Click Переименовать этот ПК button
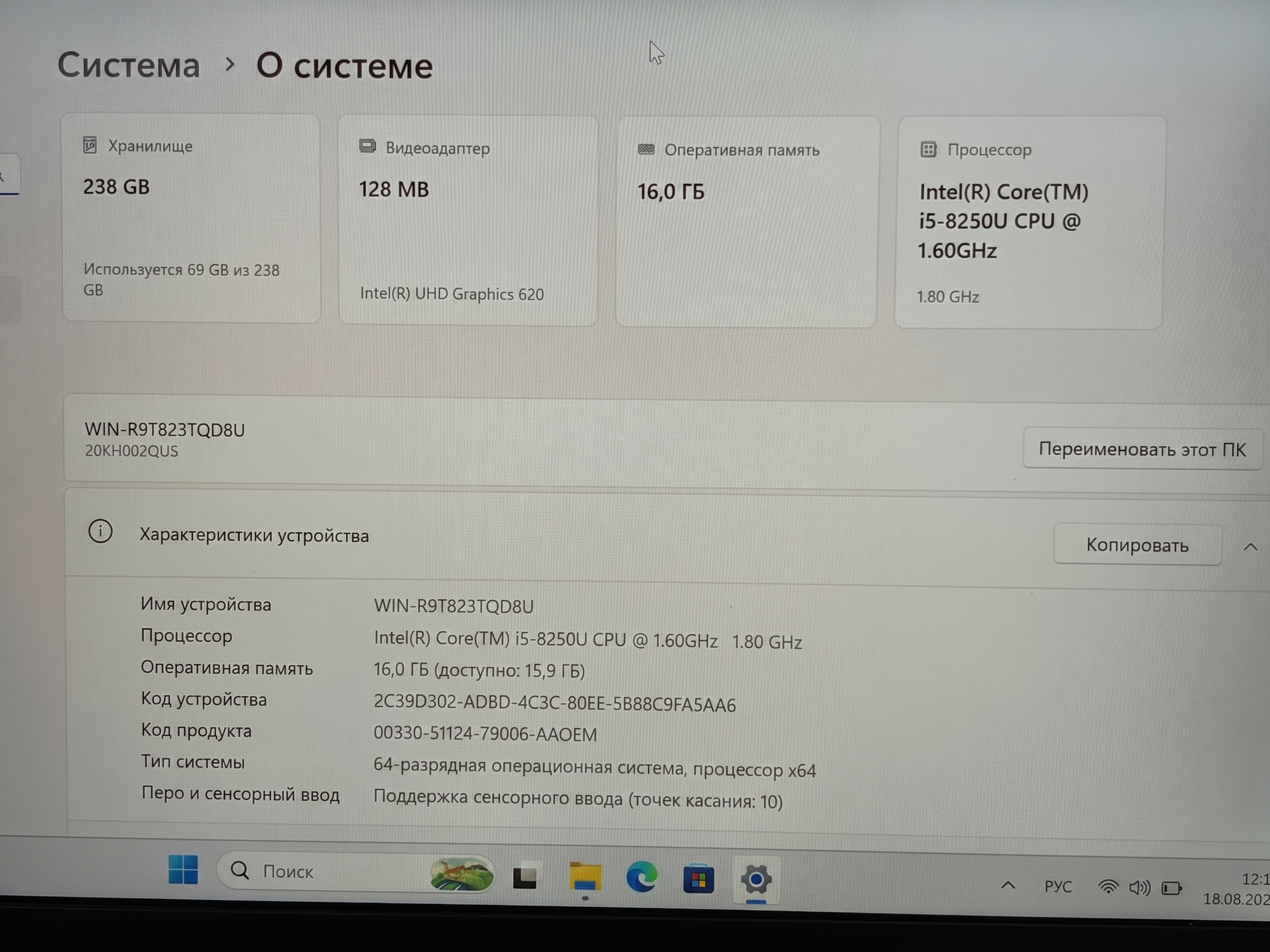Image resolution: width=1270 pixels, height=952 pixels. (1142, 449)
